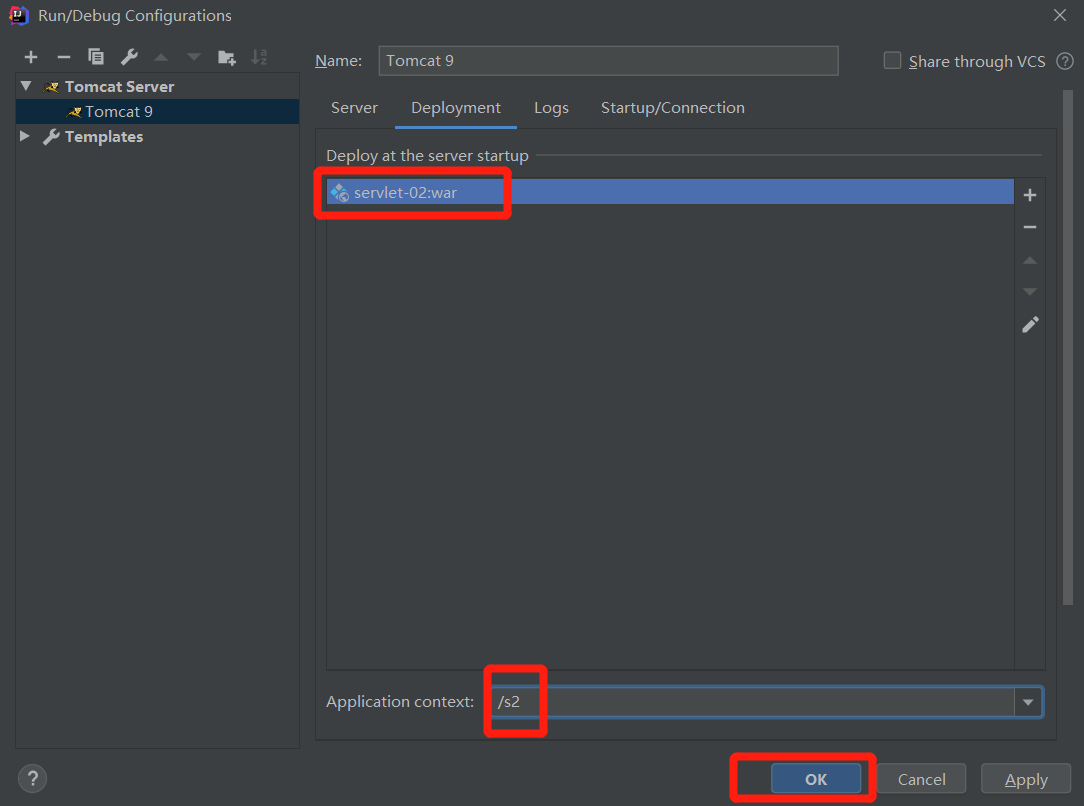Image resolution: width=1084 pixels, height=806 pixels.
Task: Click the Tomcat Server group label
Action: (120, 86)
